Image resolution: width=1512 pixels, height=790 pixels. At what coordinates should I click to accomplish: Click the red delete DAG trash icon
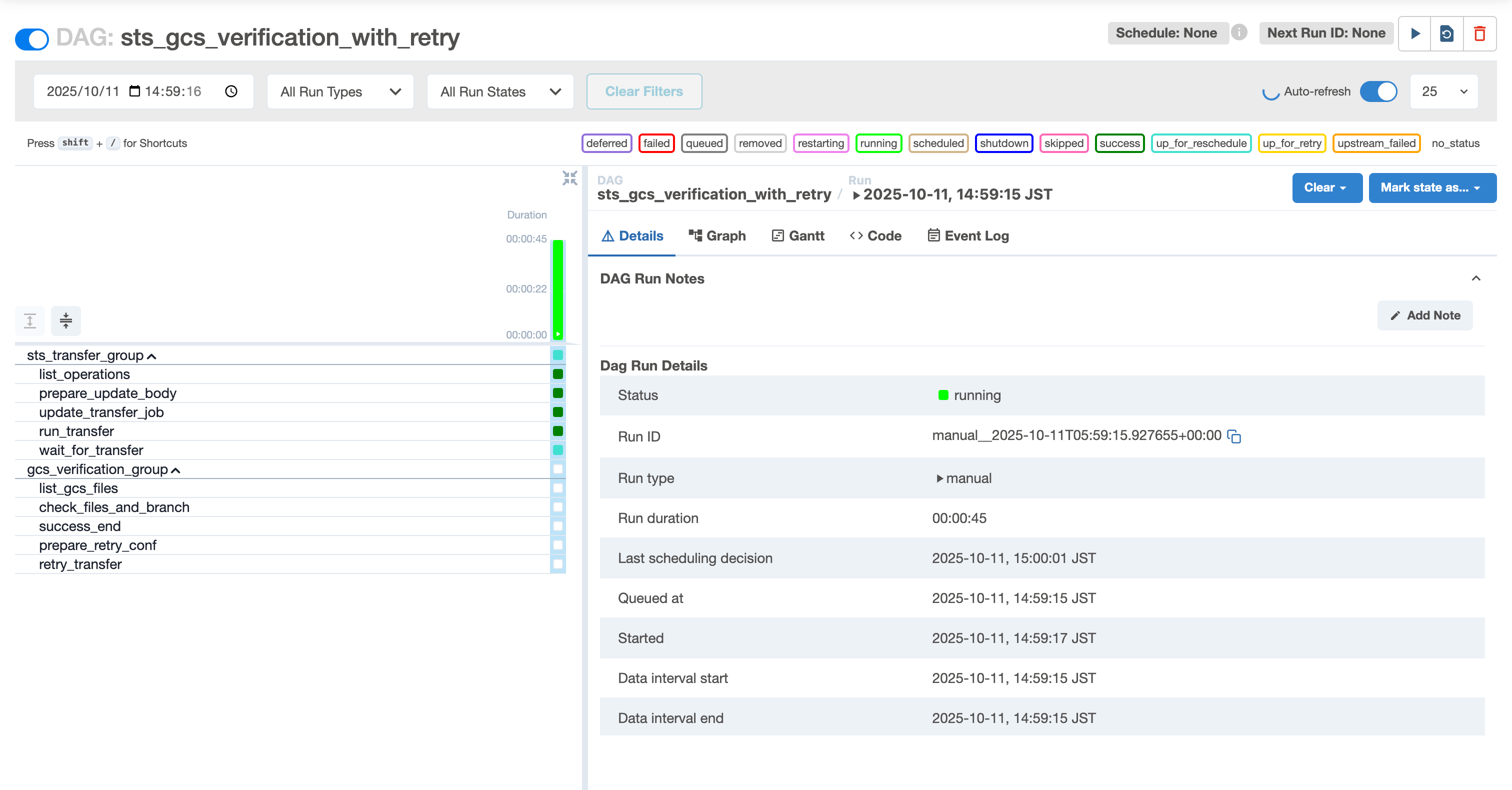click(1479, 33)
